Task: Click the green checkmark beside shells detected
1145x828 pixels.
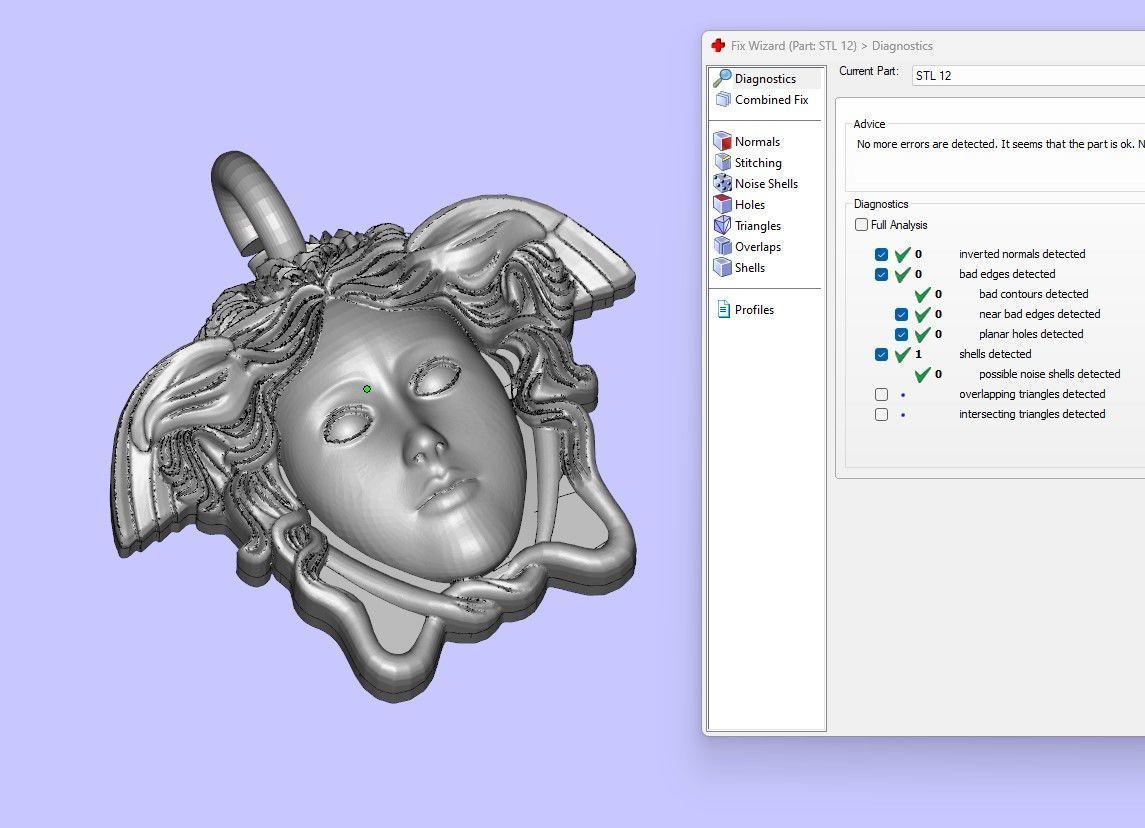Action: (903, 354)
